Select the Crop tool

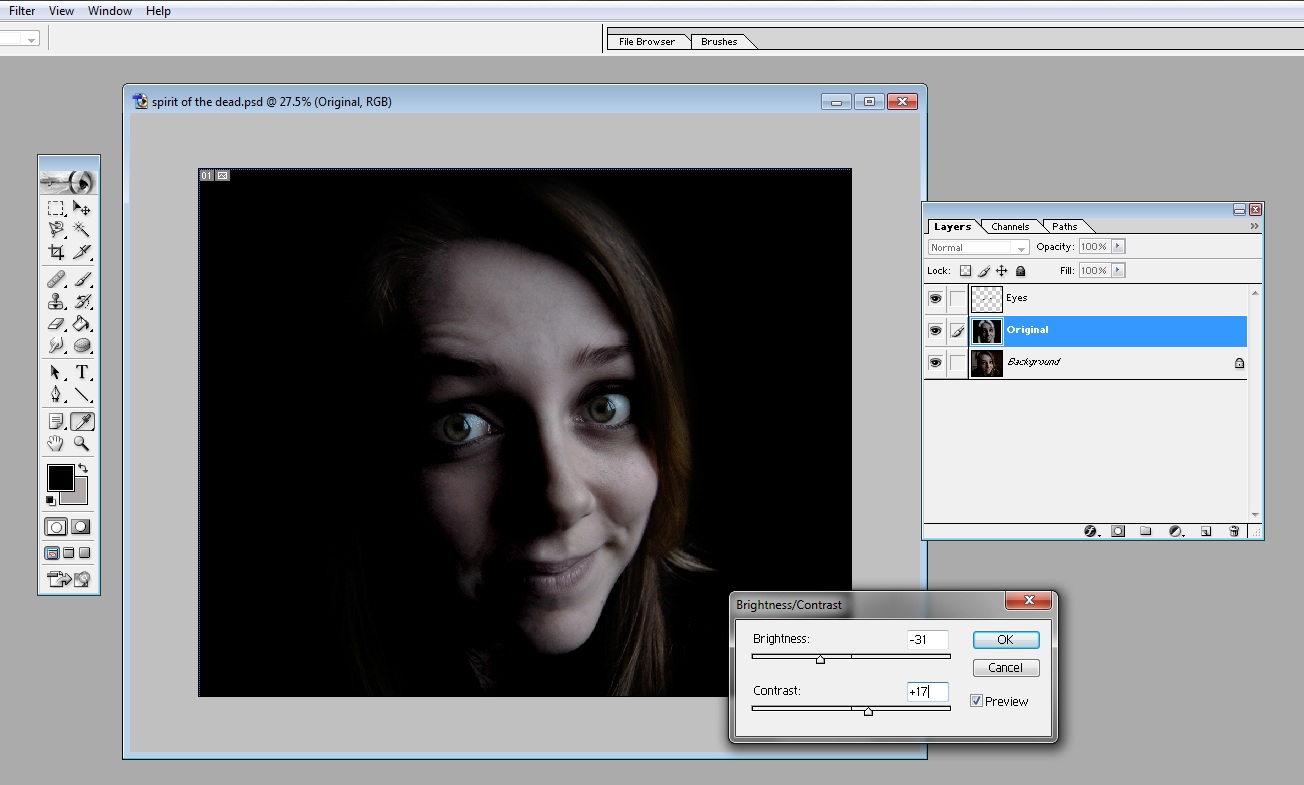(56, 252)
